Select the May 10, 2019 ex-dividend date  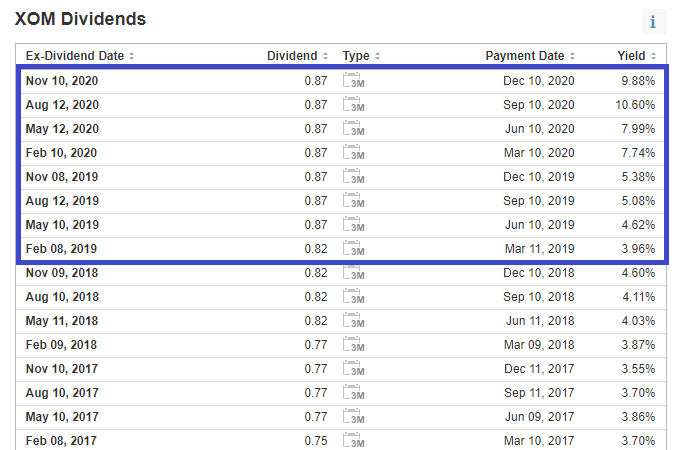(x=62, y=225)
